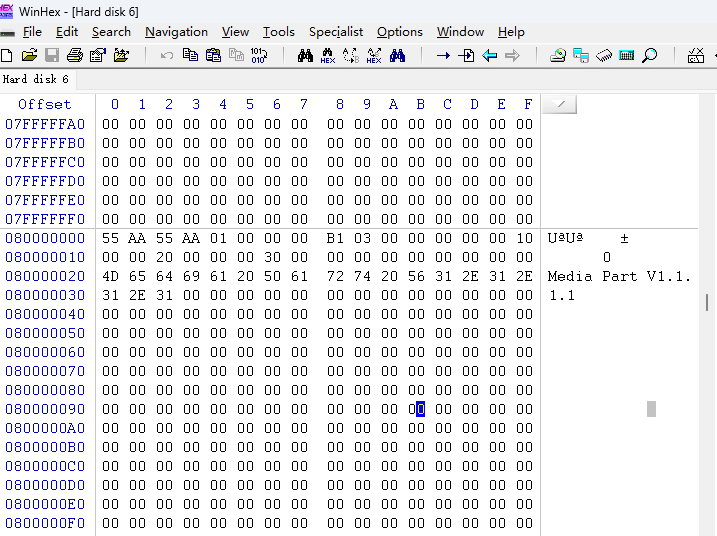Open the Navigation menu
This screenshot has width=717, height=536.
(x=177, y=32)
